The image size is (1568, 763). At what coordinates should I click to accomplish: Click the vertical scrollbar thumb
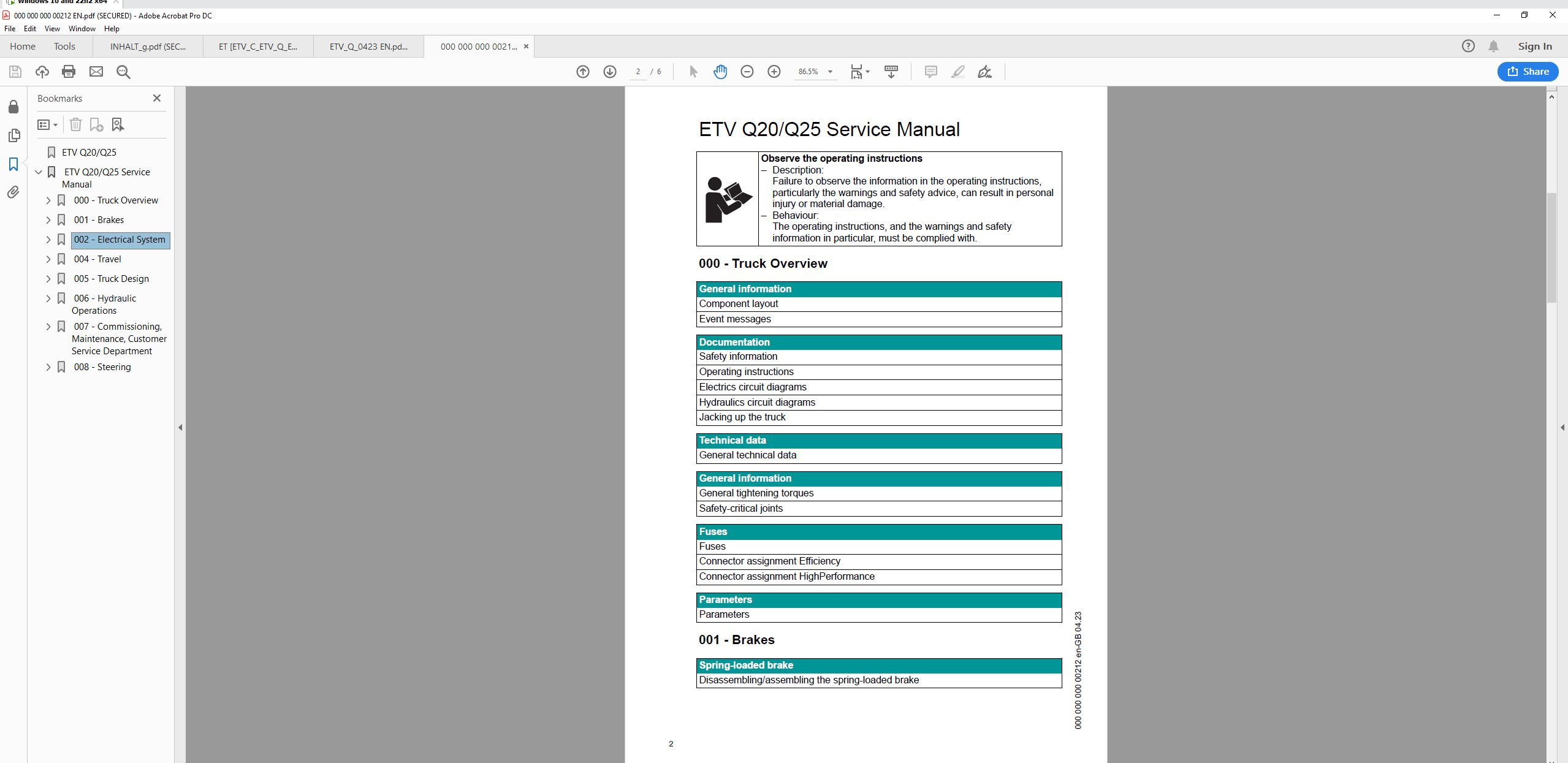click(1551, 248)
